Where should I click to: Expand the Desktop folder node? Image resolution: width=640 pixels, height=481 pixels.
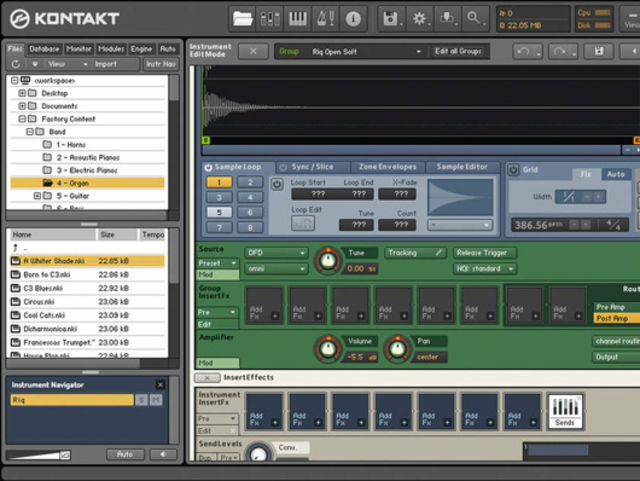pos(22,93)
